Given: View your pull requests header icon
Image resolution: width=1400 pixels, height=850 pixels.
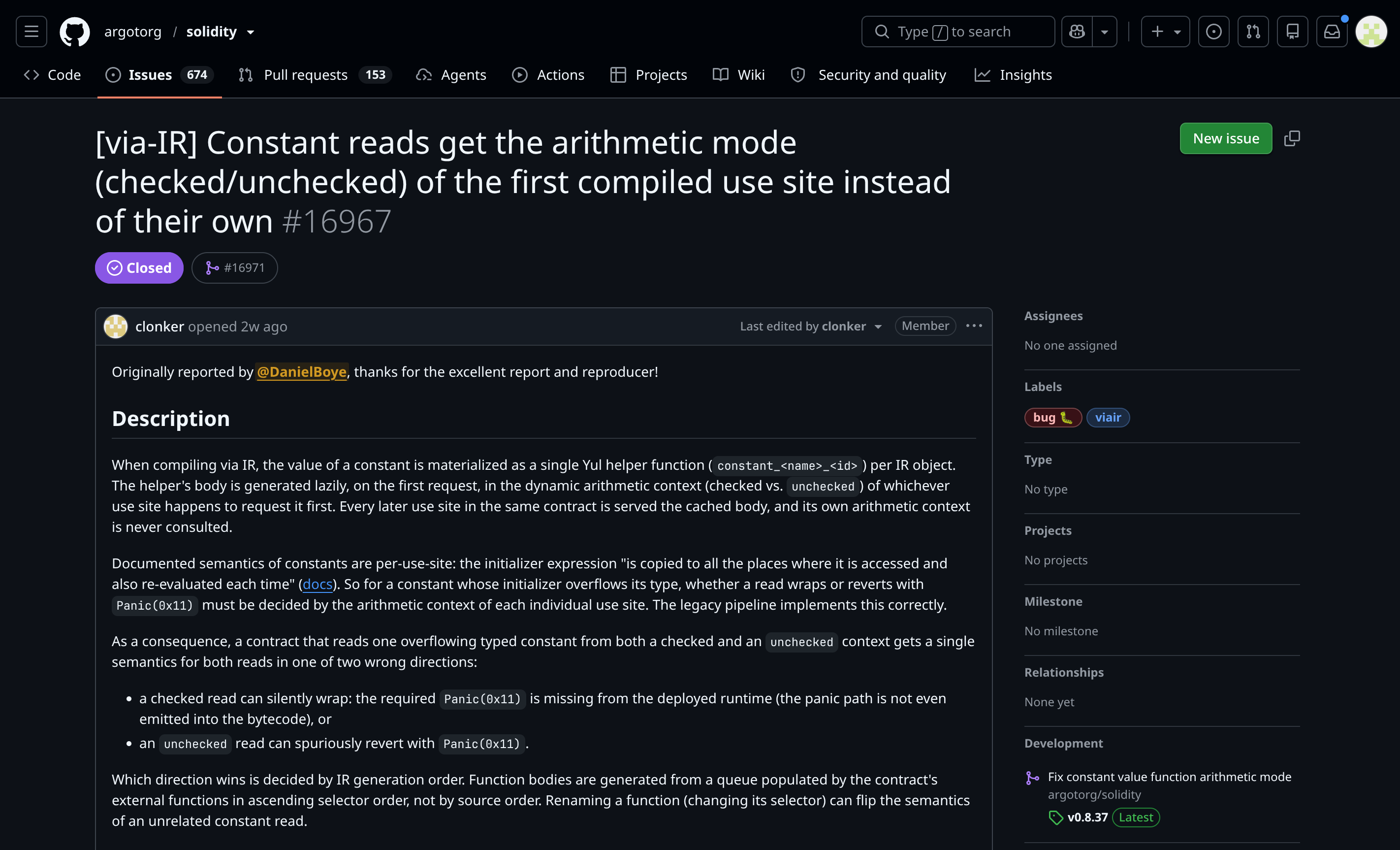Looking at the screenshot, I should pos(1253,31).
